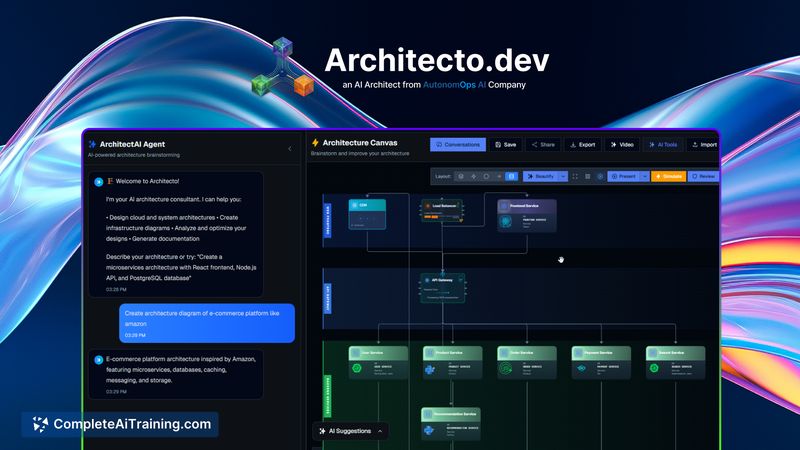Select the first layout icon after Layout label
This screenshot has width=800, height=450.
(461, 176)
